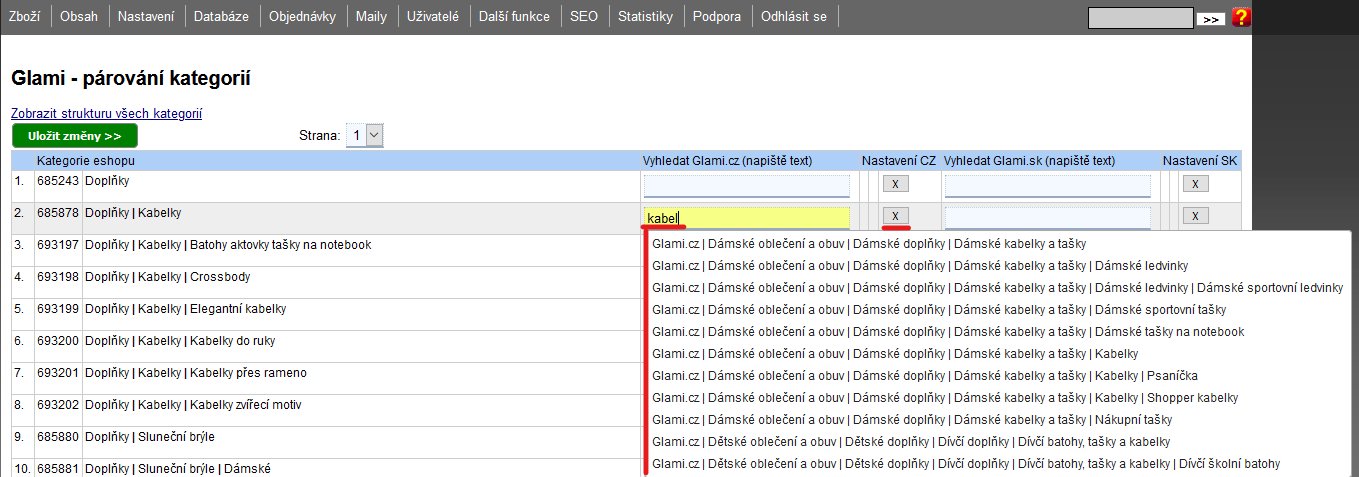Open the Databáze menu

coord(222,17)
